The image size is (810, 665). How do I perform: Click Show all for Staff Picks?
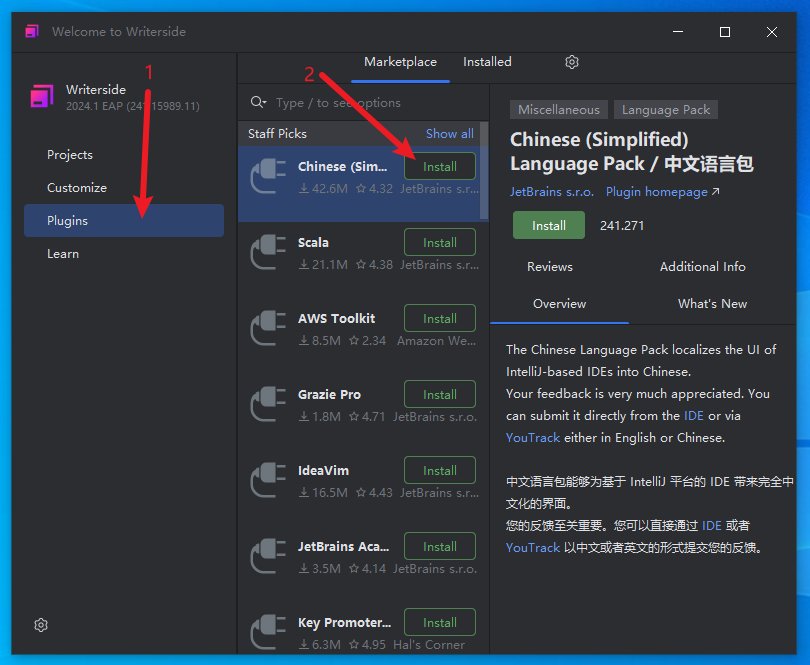coord(449,134)
